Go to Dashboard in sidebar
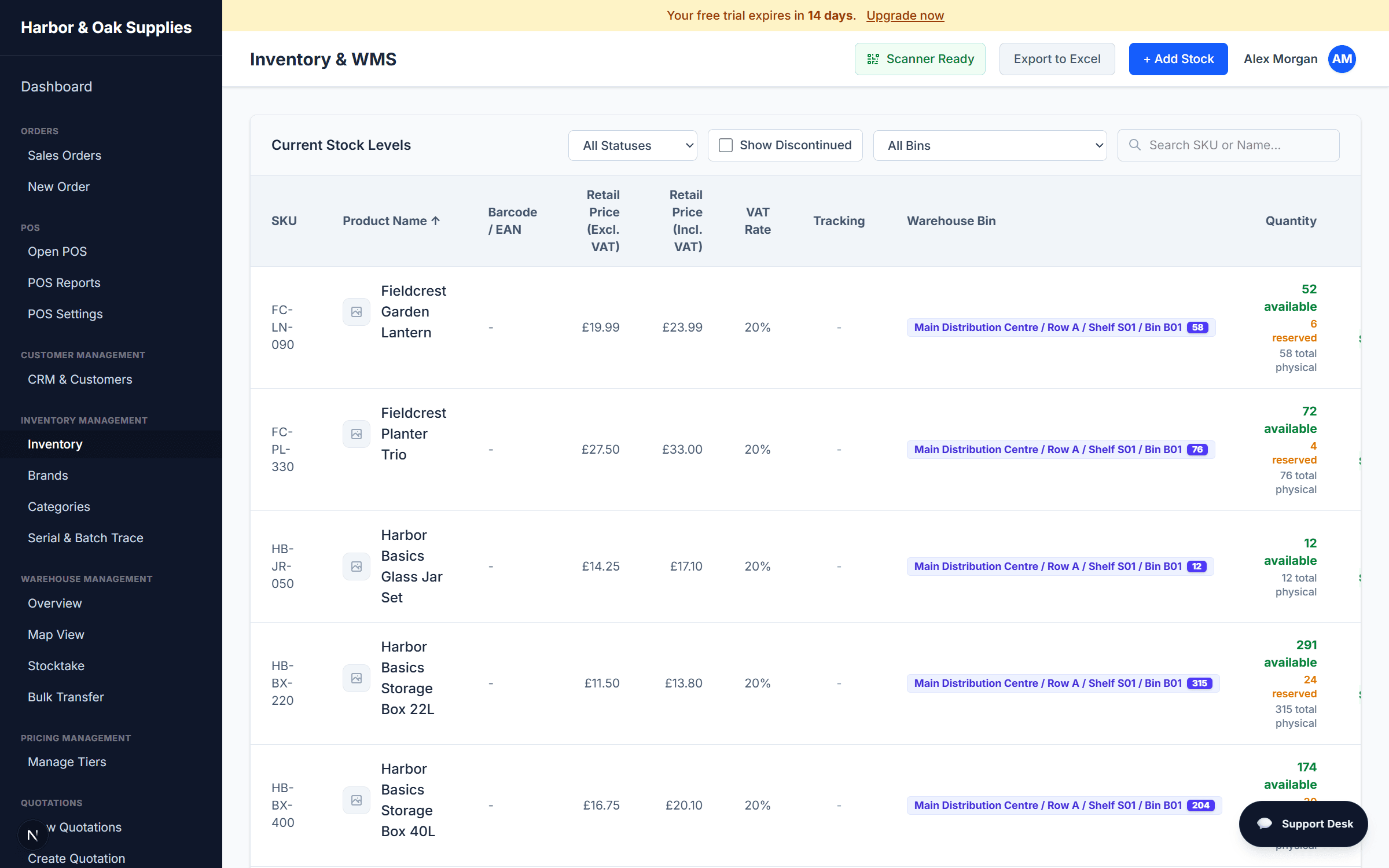Image resolution: width=1389 pixels, height=868 pixels. (x=57, y=86)
